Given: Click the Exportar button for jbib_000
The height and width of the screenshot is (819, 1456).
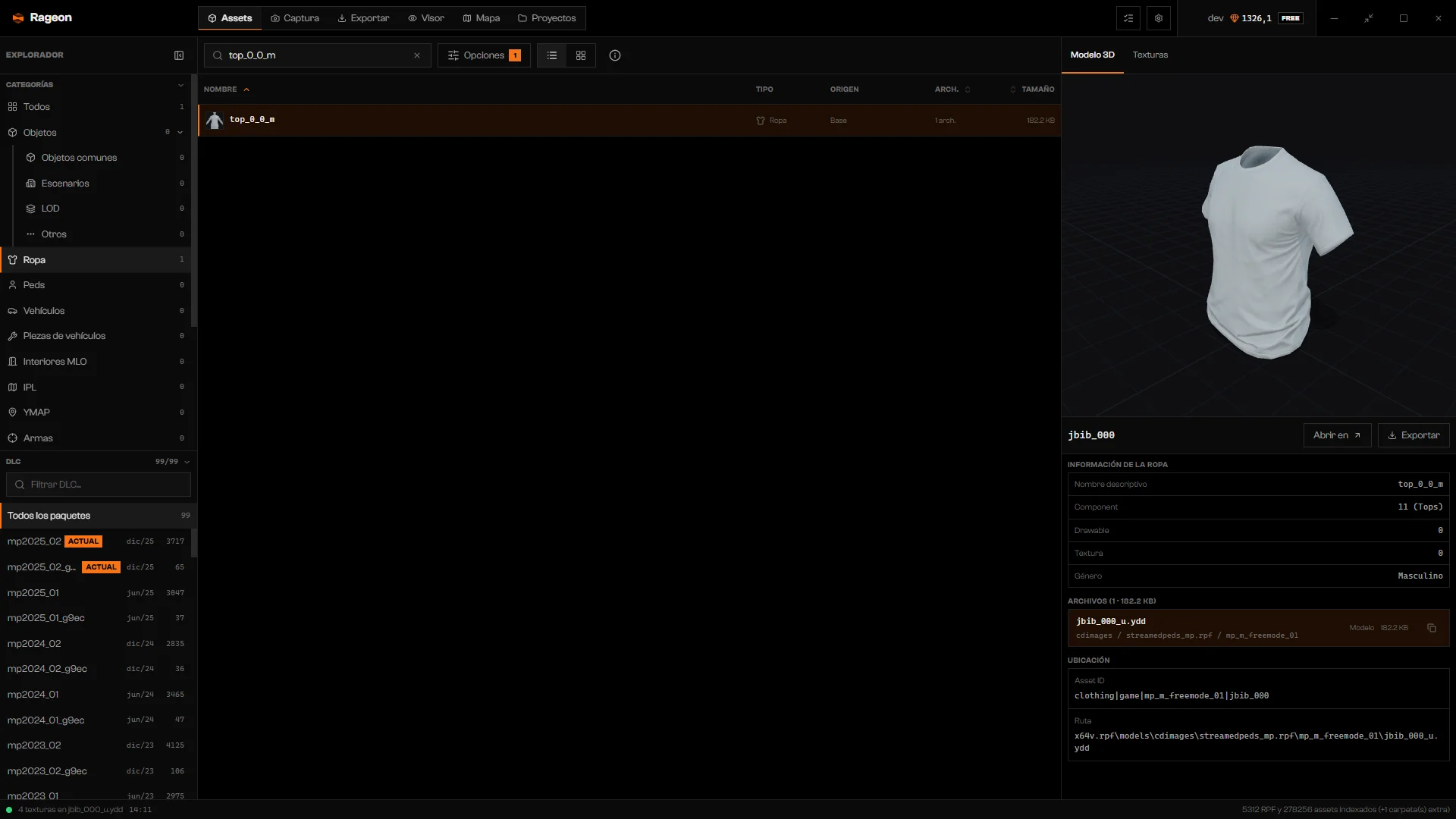Looking at the screenshot, I should 1414,435.
